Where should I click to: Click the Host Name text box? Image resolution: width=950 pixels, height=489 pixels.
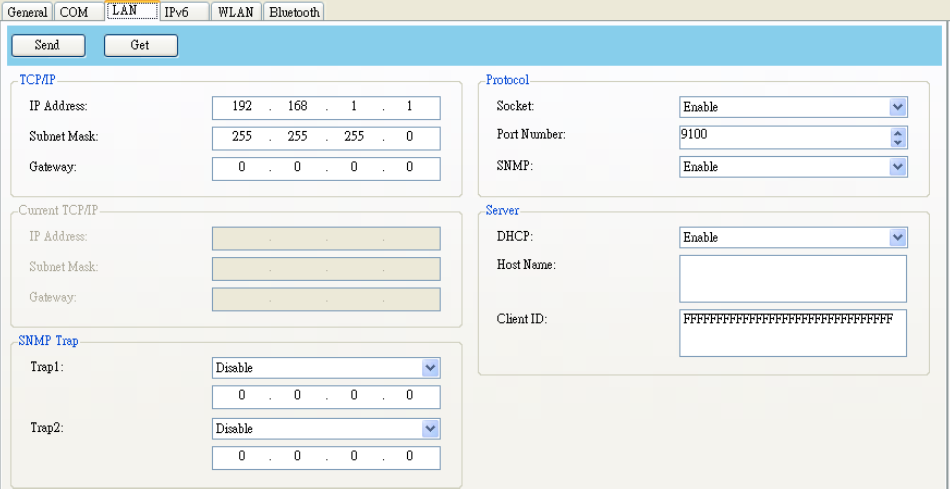[793, 279]
